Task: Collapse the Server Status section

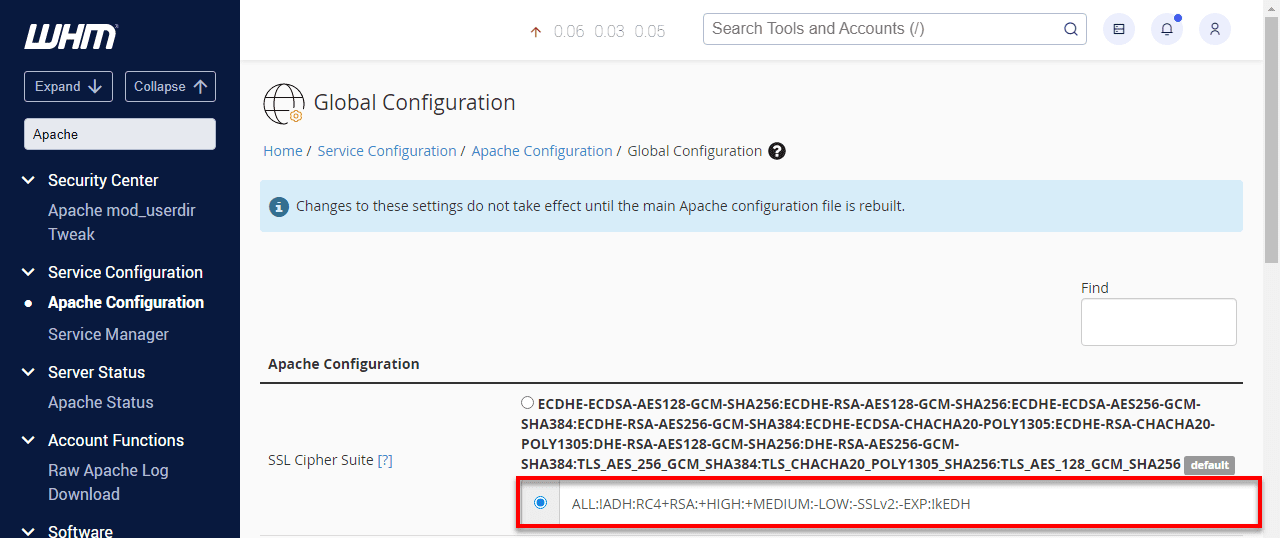Action: (x=29, y=372)
